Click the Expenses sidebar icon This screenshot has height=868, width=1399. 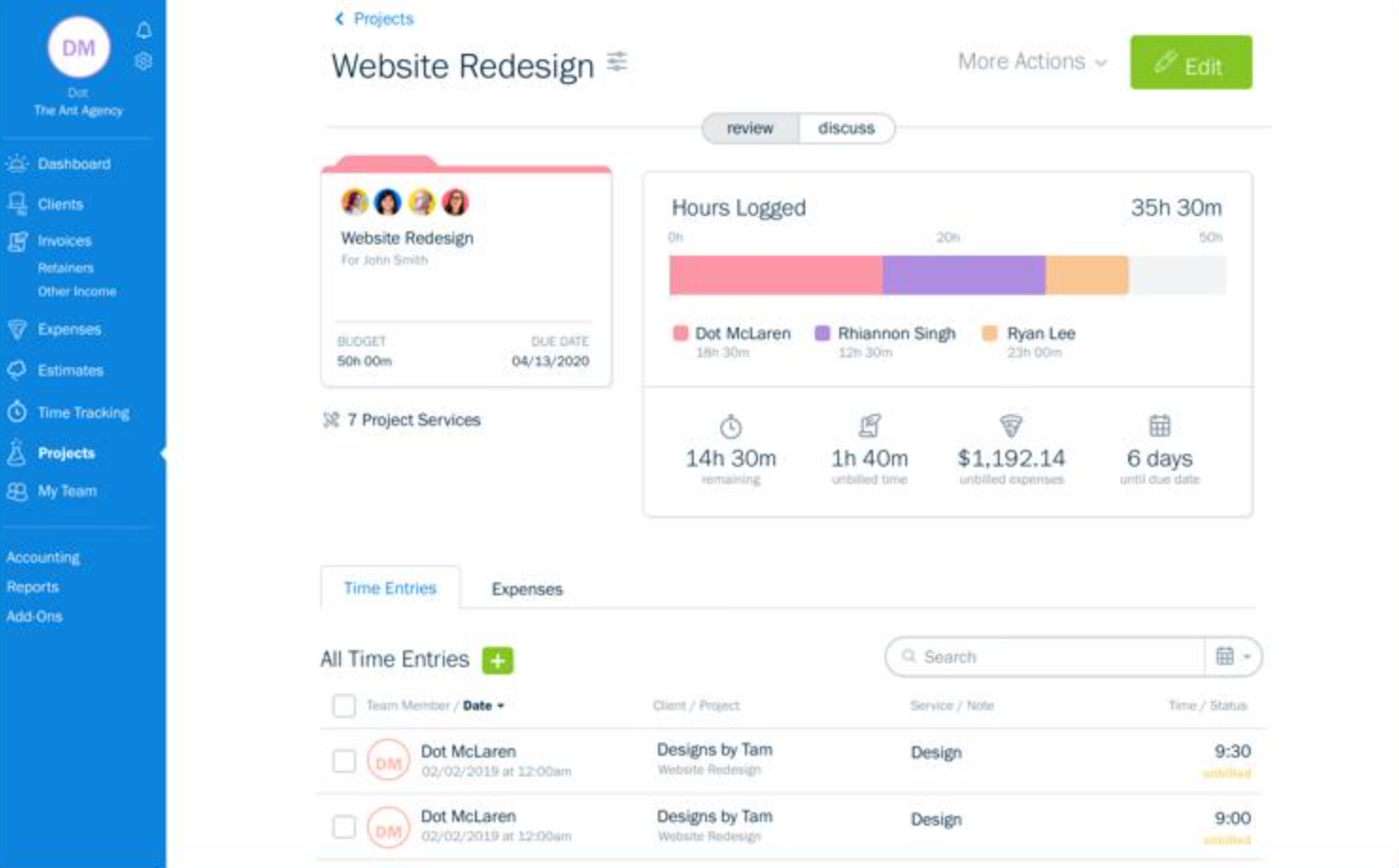click(x=17, y=329)
